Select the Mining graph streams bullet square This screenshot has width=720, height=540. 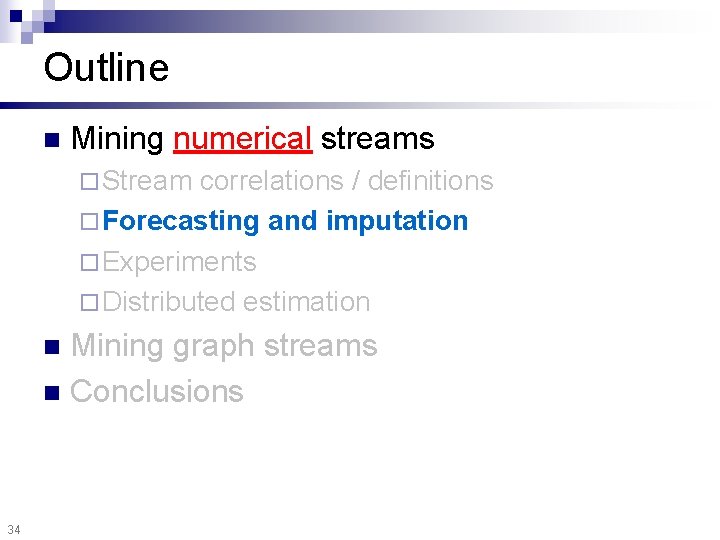52,347
